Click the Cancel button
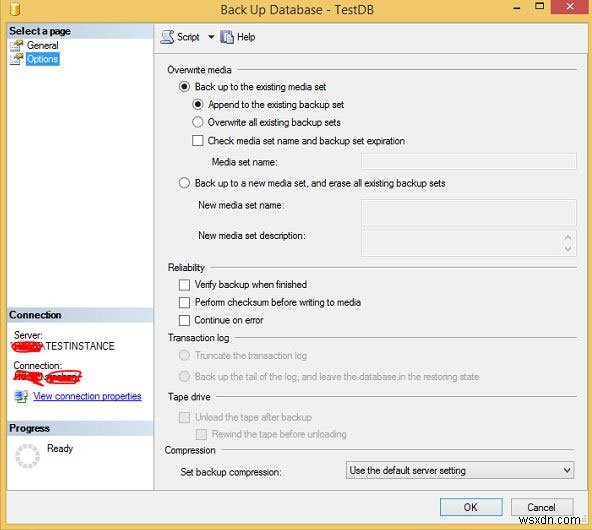 pos(542,507)
